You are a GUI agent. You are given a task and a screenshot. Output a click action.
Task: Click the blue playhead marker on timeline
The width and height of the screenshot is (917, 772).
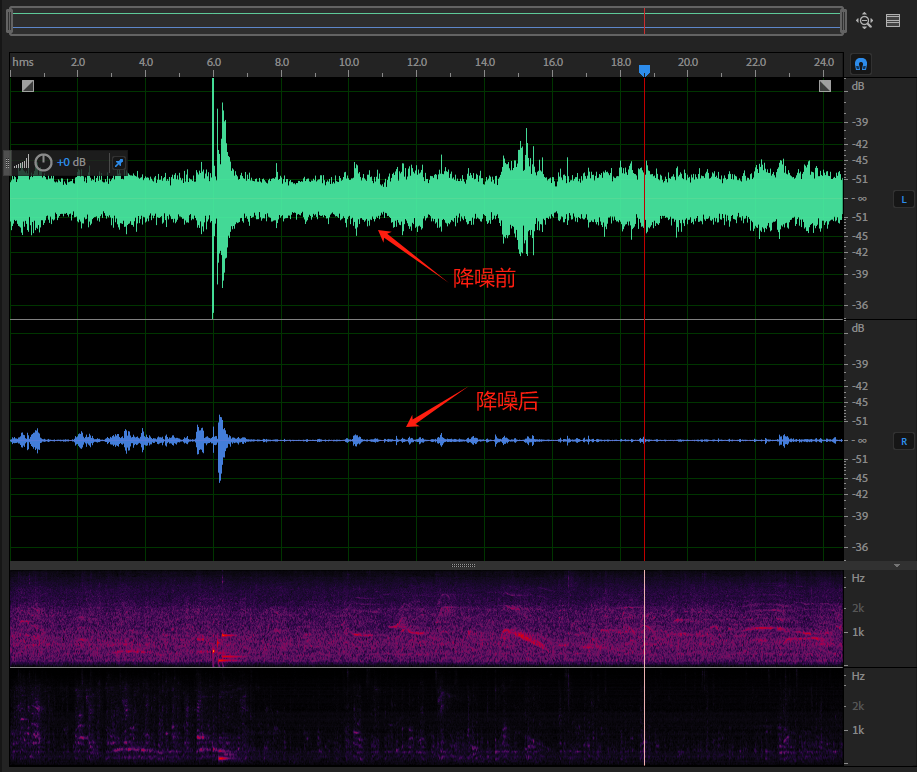coord(644,70)
